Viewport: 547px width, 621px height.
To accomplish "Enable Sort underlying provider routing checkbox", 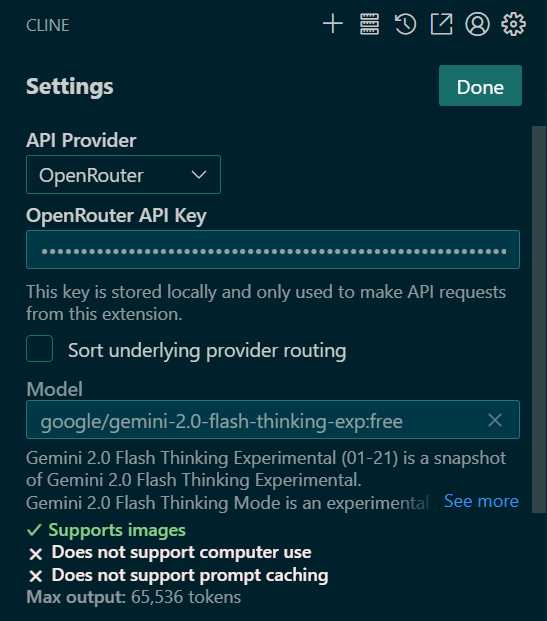I will 40,349.
